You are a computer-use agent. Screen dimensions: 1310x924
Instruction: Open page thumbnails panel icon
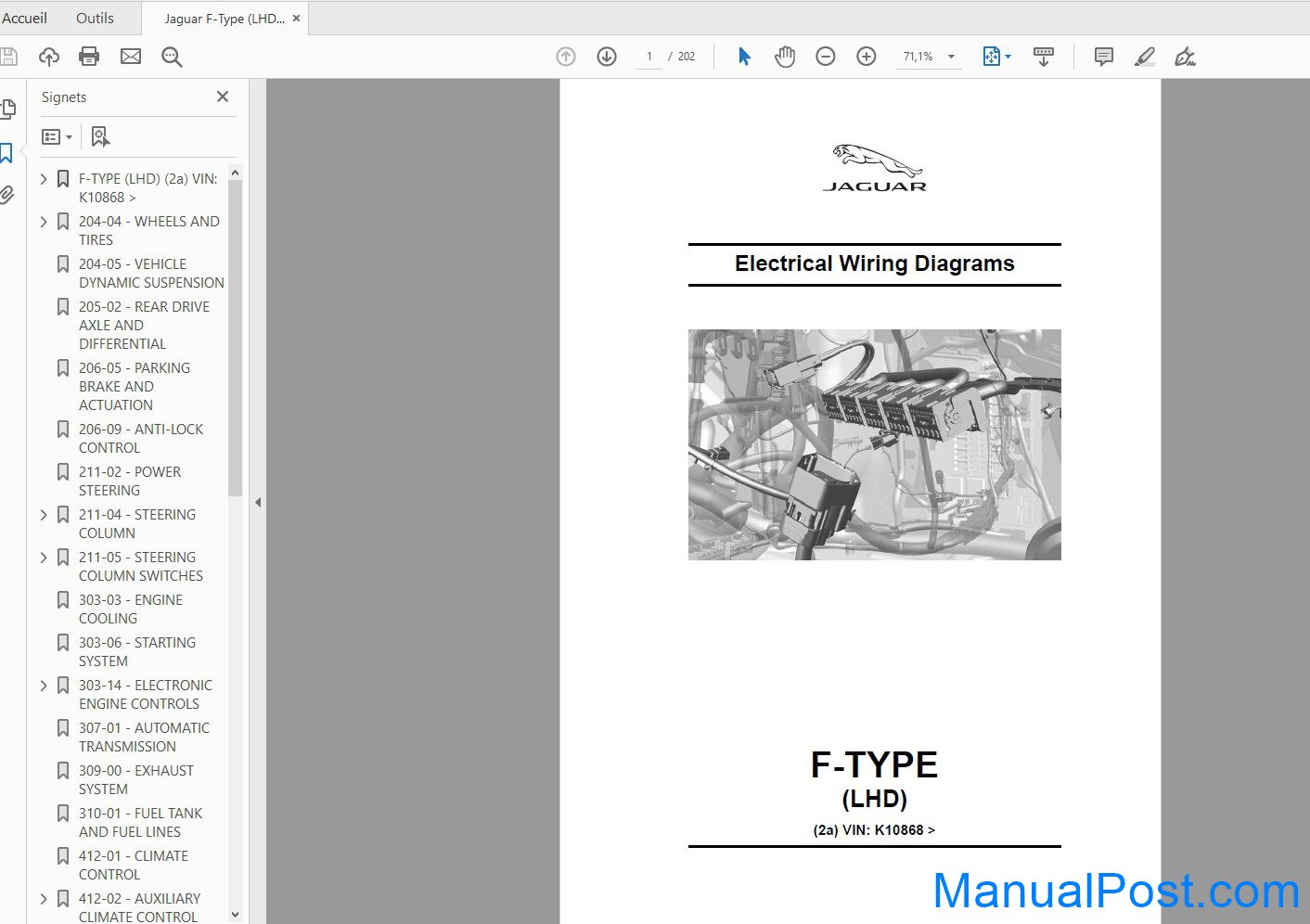click(7, 109)
